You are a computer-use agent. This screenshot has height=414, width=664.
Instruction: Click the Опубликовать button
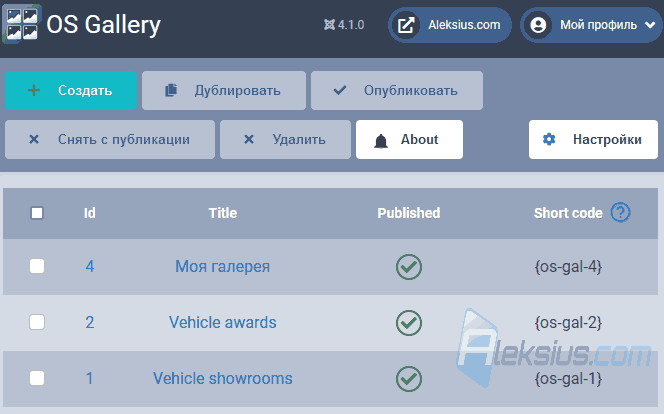tap(397, 91)
